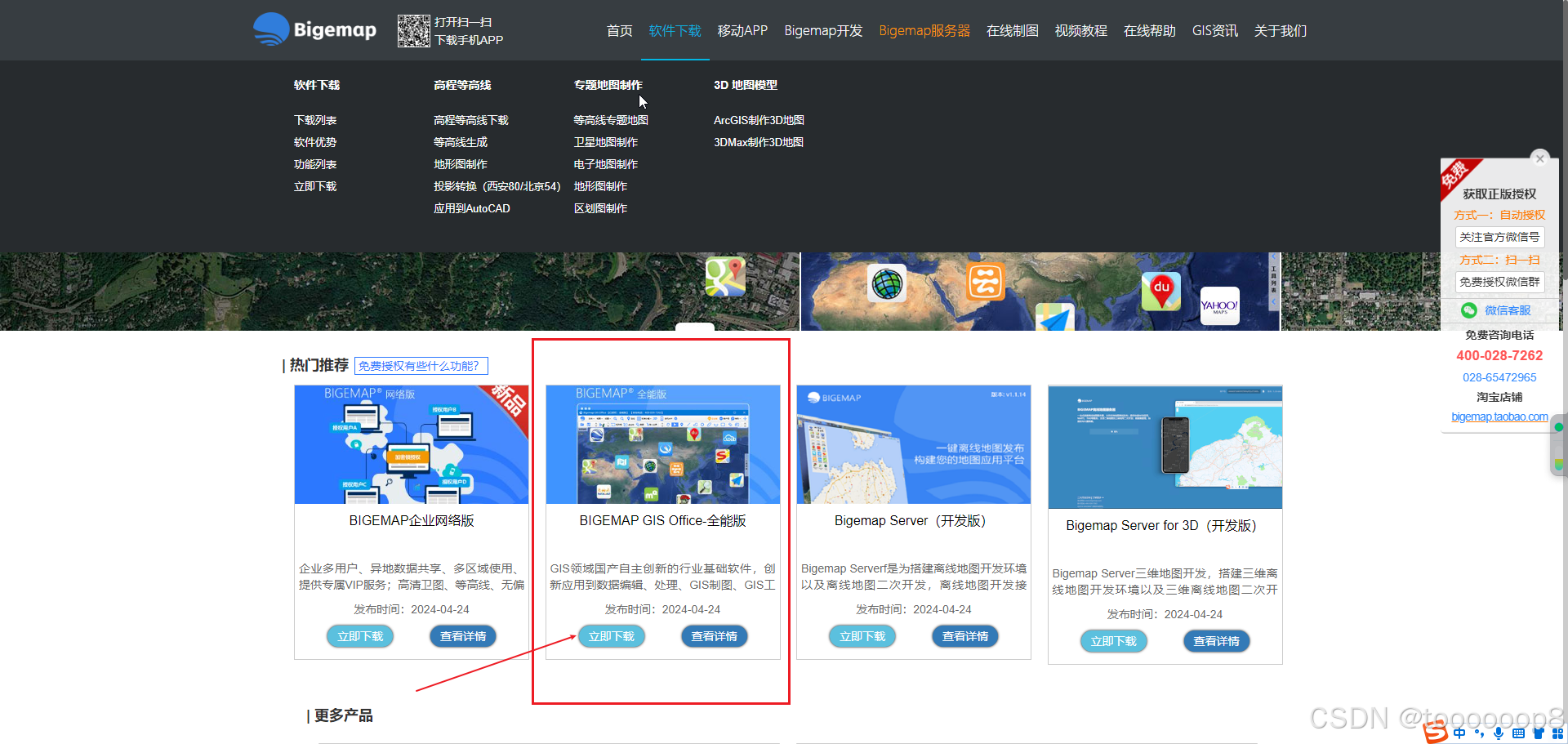Click the QR code for the mobile app
Screen dimensions: 1568x744
pyautogui.click(x=413, y=30)
